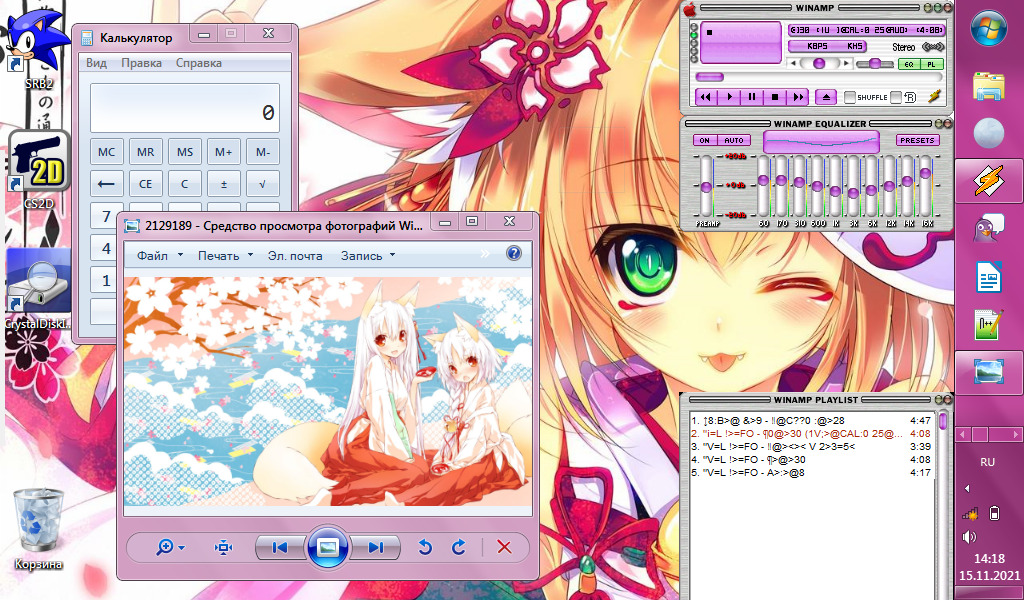1024x600 pixels.
Task: Click the equalizer PREAMP slider
Action: coord(706,187)
